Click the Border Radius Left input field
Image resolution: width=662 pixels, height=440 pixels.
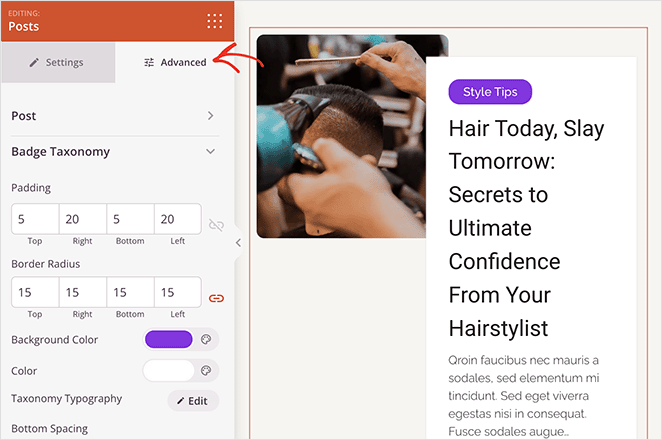(x=177, y=292)
